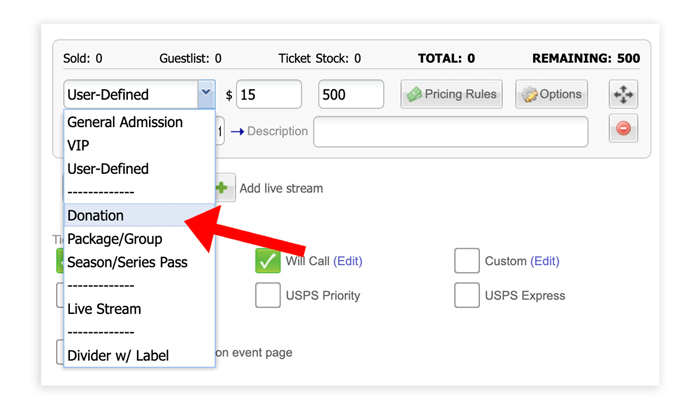700x409 pixels.
Task: Click the REMAINING: 500 text
Action: point(586,58)
